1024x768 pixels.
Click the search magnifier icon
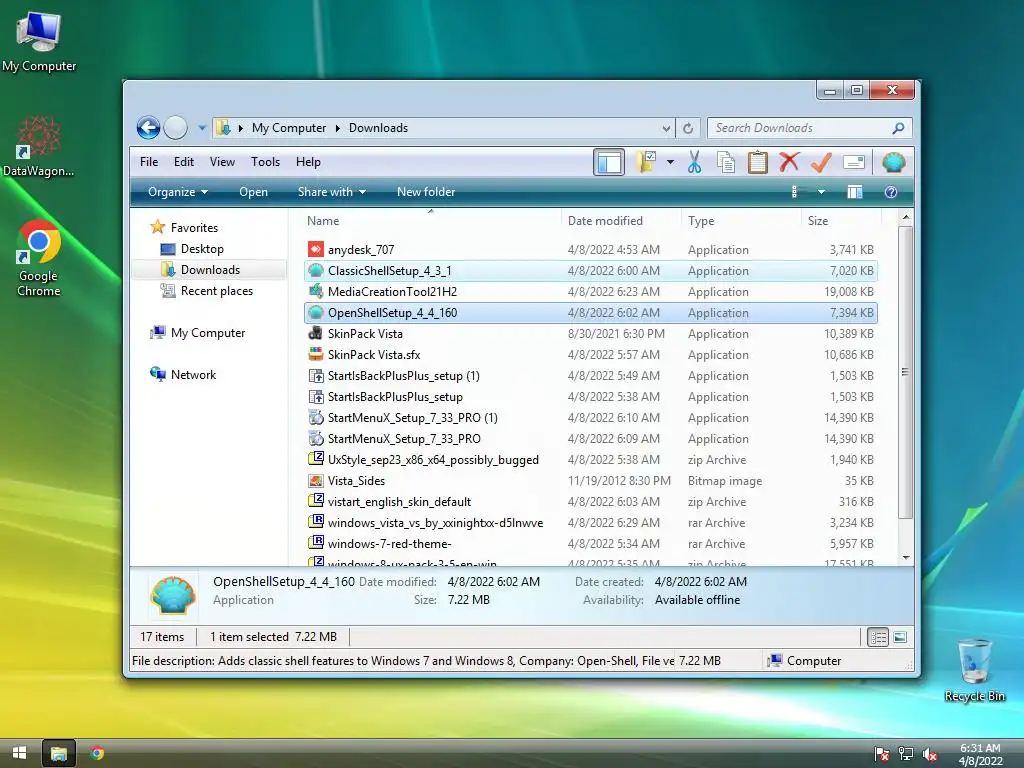[899, 128]
